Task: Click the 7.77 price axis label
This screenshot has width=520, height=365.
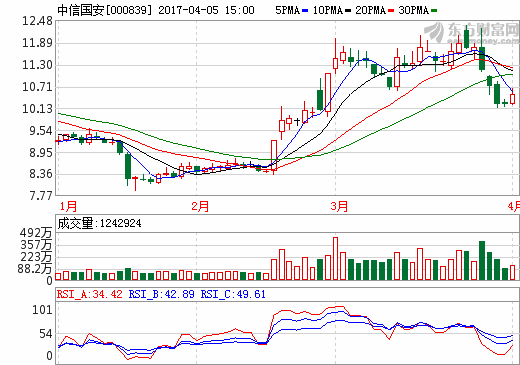Action: point(40,195)
